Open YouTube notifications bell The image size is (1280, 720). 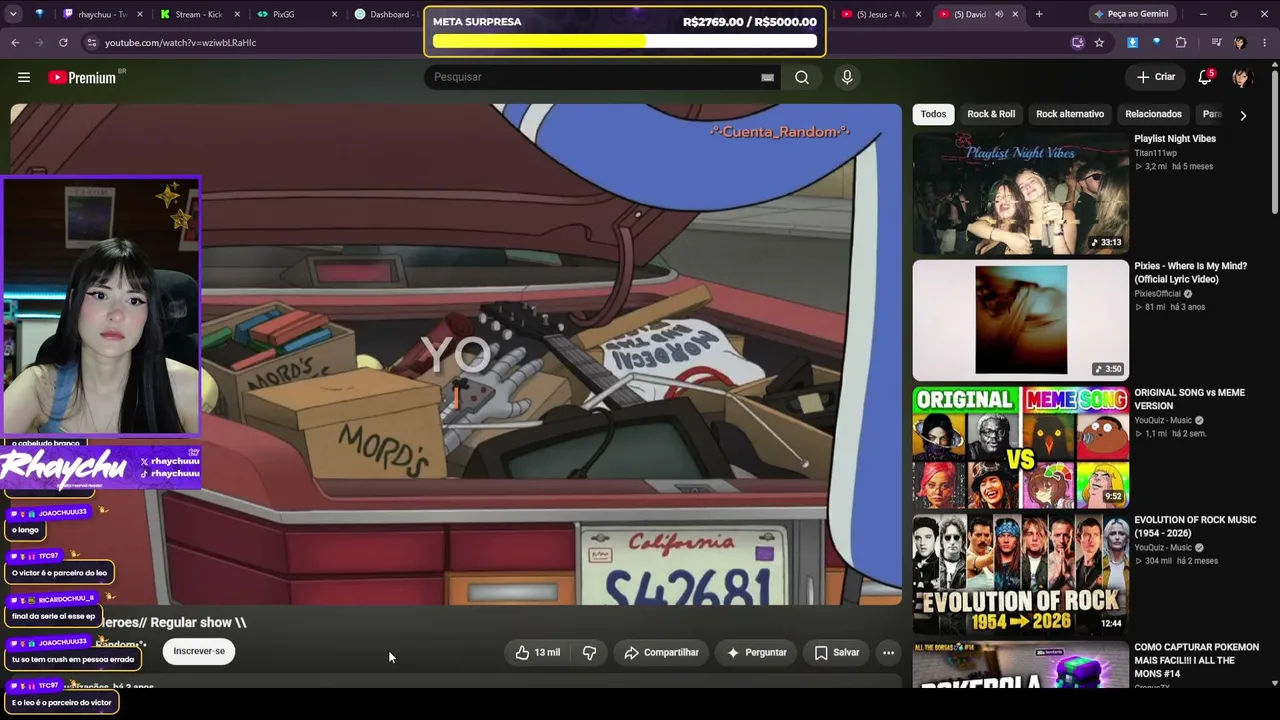coord(1205,77)
